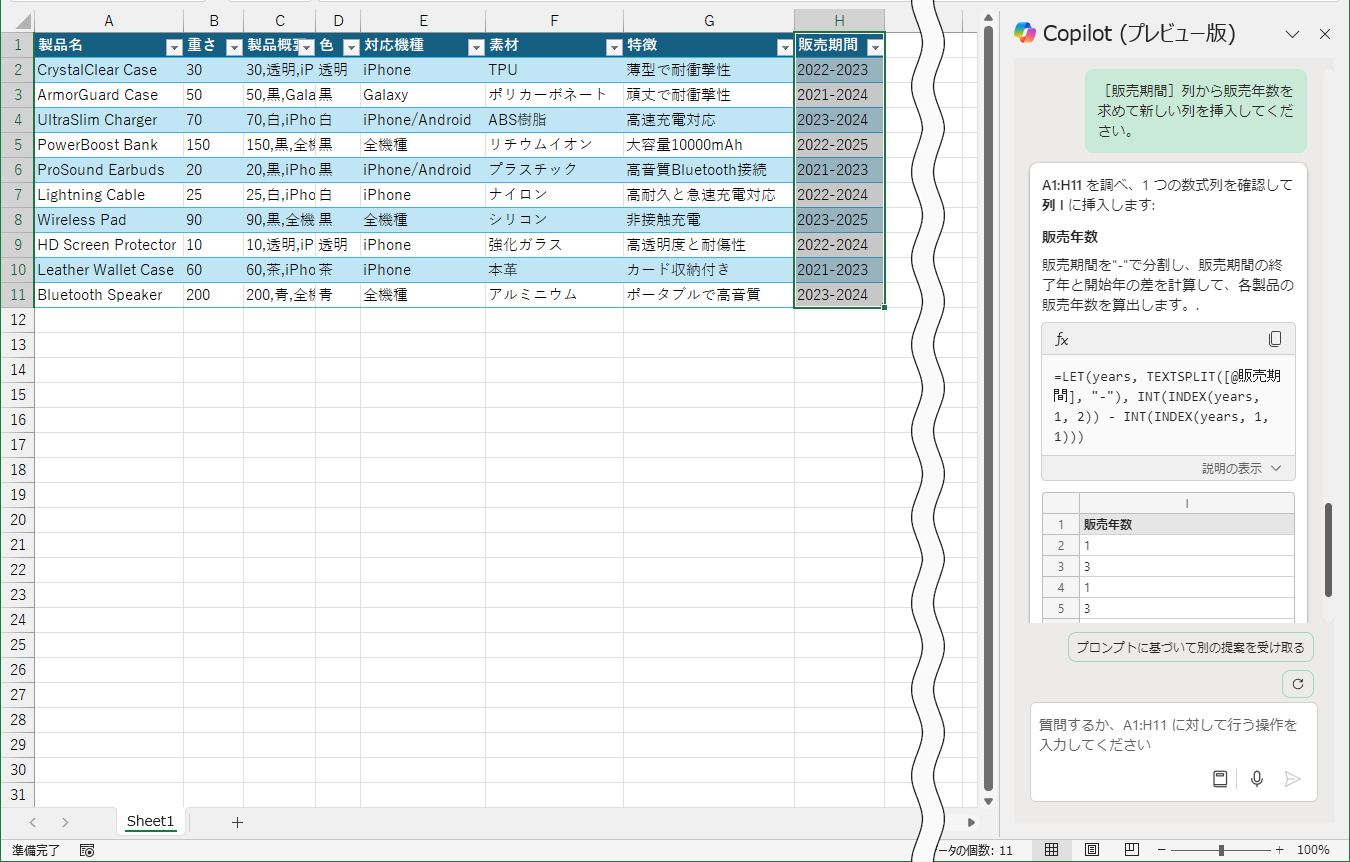Add a new worksheet with the plus button
The width and height of the screenshot is (1350, 862).
236,821
